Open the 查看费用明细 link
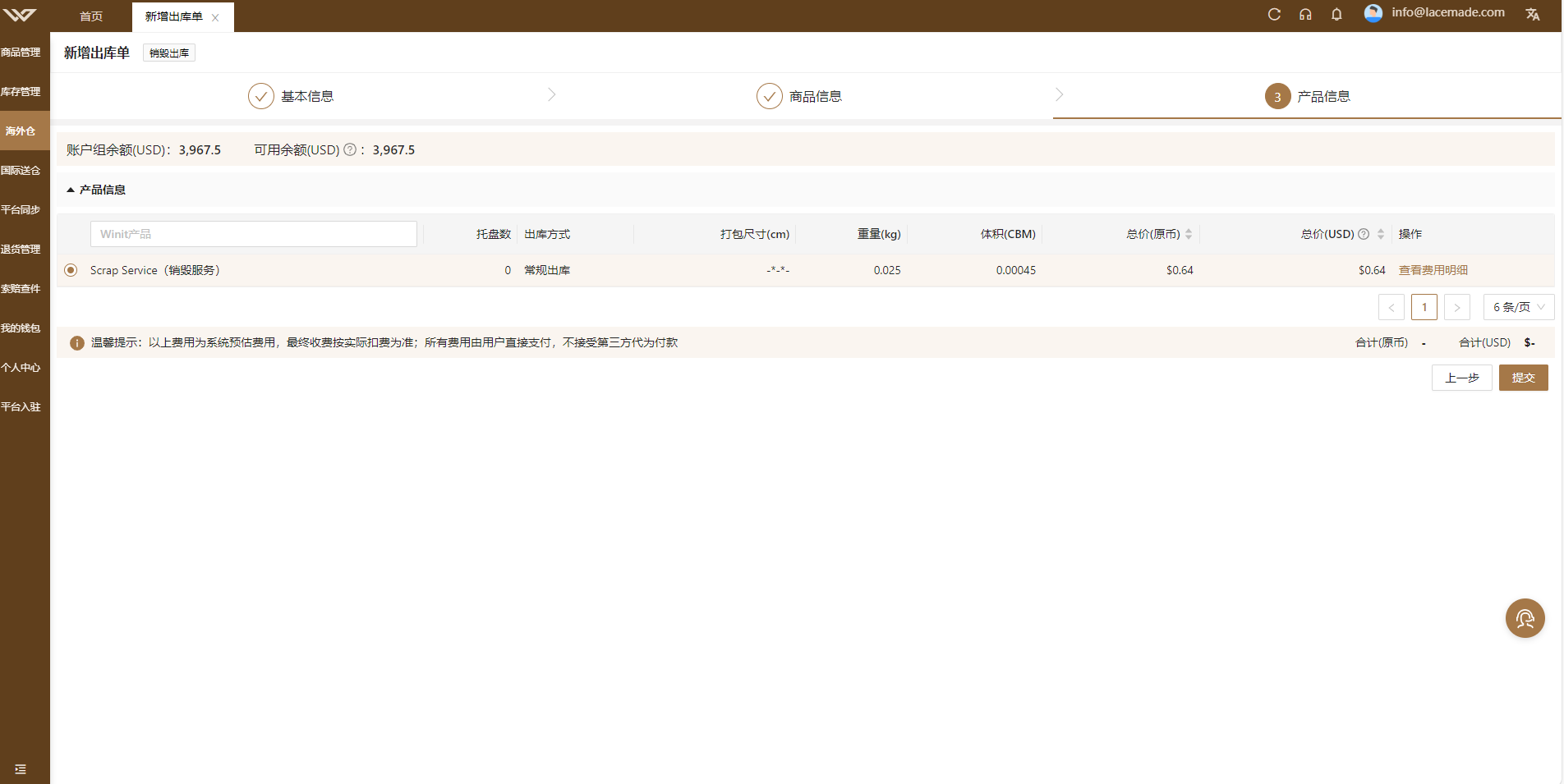Viewport: 1564px width, 784px height. point(1433,270)
